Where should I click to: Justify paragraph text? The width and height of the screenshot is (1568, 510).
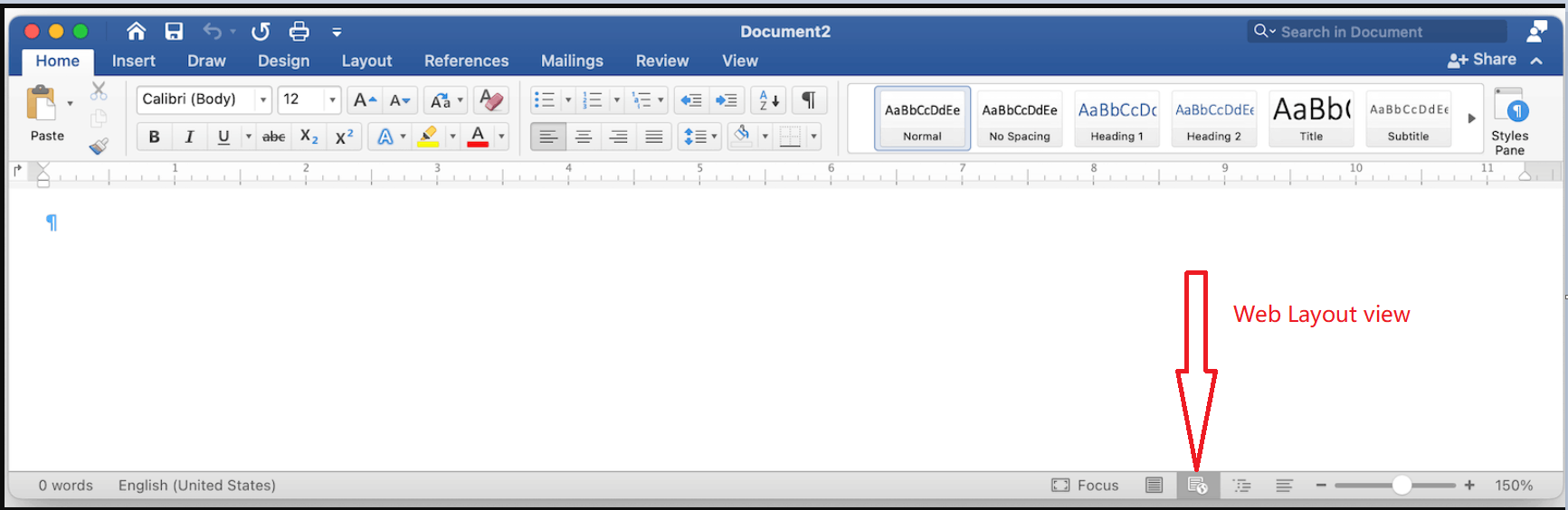(x=654, y=137)
